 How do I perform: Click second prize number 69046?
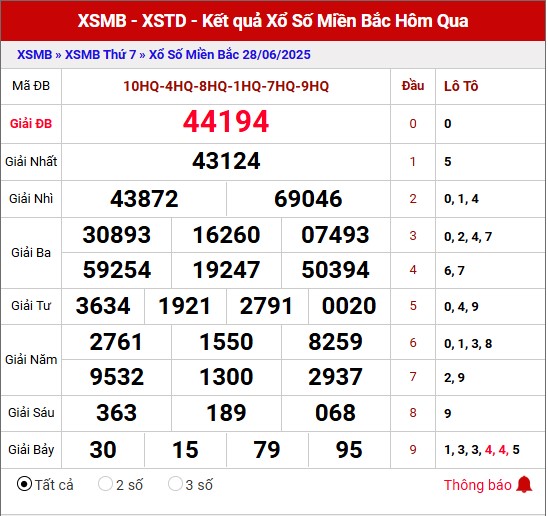(308, 199)
